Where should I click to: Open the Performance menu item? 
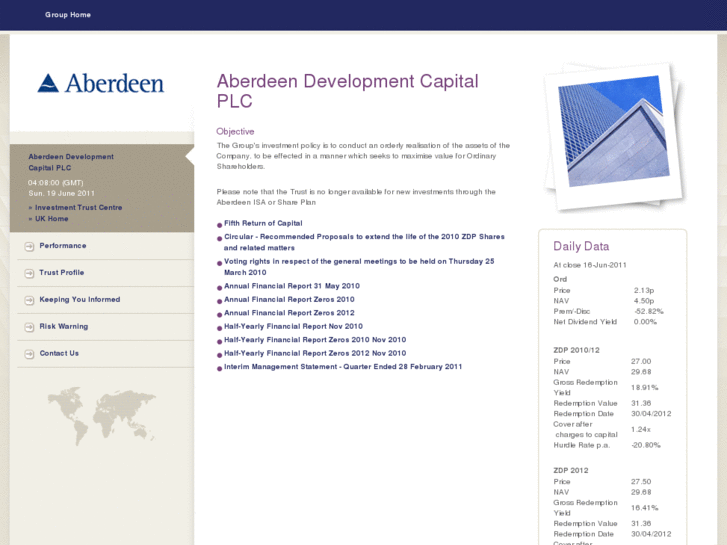pyautogui.click(x=63, y=246)
